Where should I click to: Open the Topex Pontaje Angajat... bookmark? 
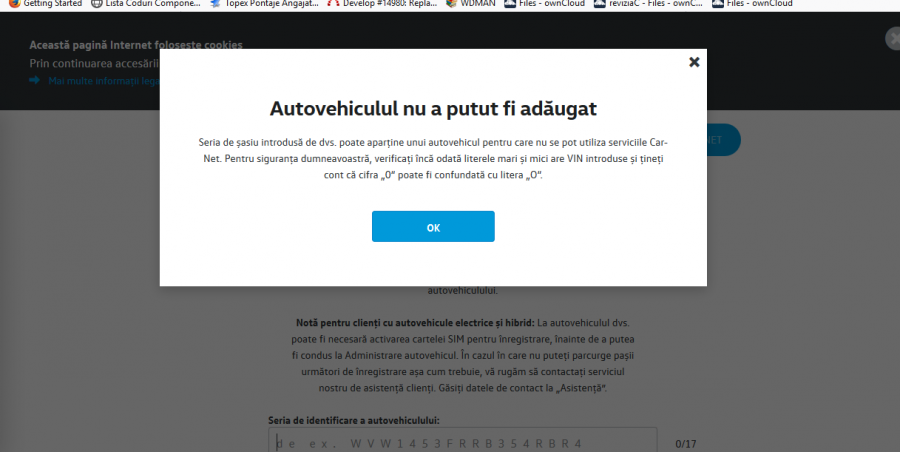(x=264, y=3)
